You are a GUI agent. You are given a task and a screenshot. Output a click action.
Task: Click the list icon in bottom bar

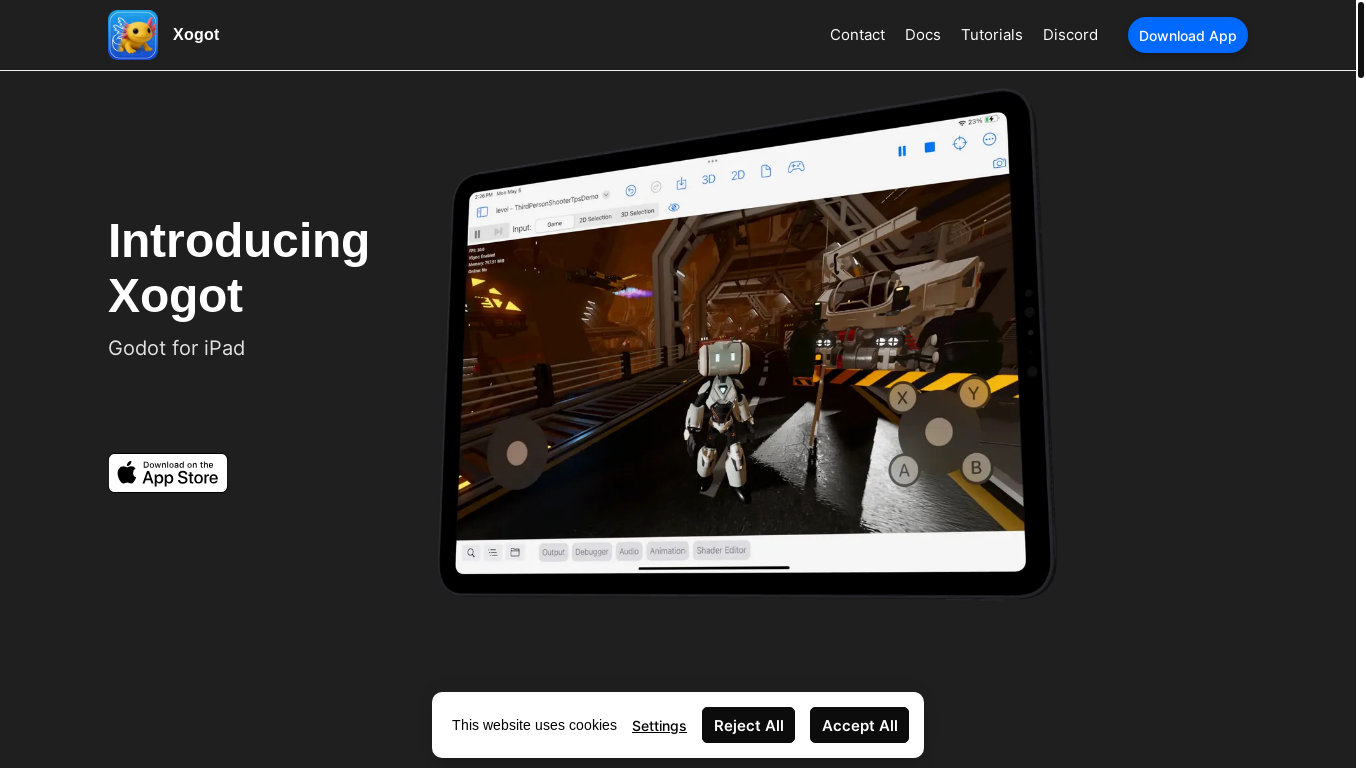tap(493, 552)
